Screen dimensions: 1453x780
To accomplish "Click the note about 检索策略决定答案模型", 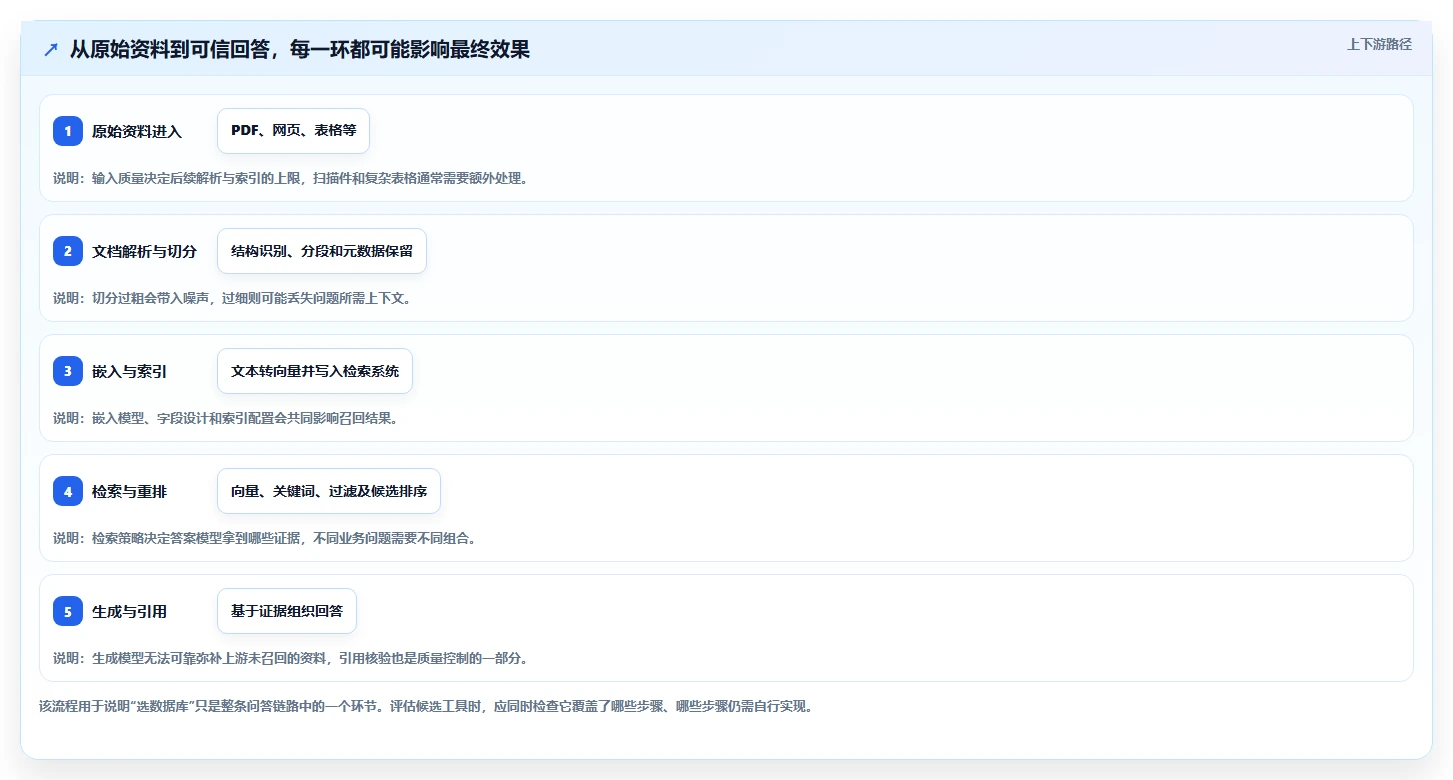I will (265, 538).
